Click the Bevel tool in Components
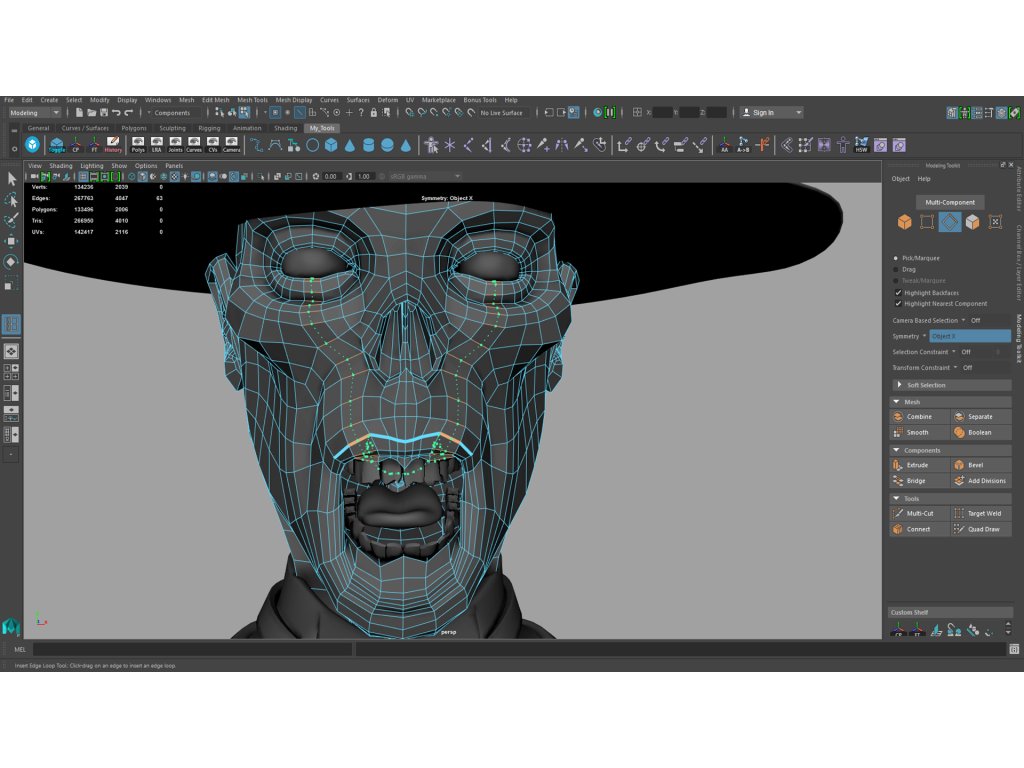Screen dimensions: 1024x768 (x=974, y=465)
